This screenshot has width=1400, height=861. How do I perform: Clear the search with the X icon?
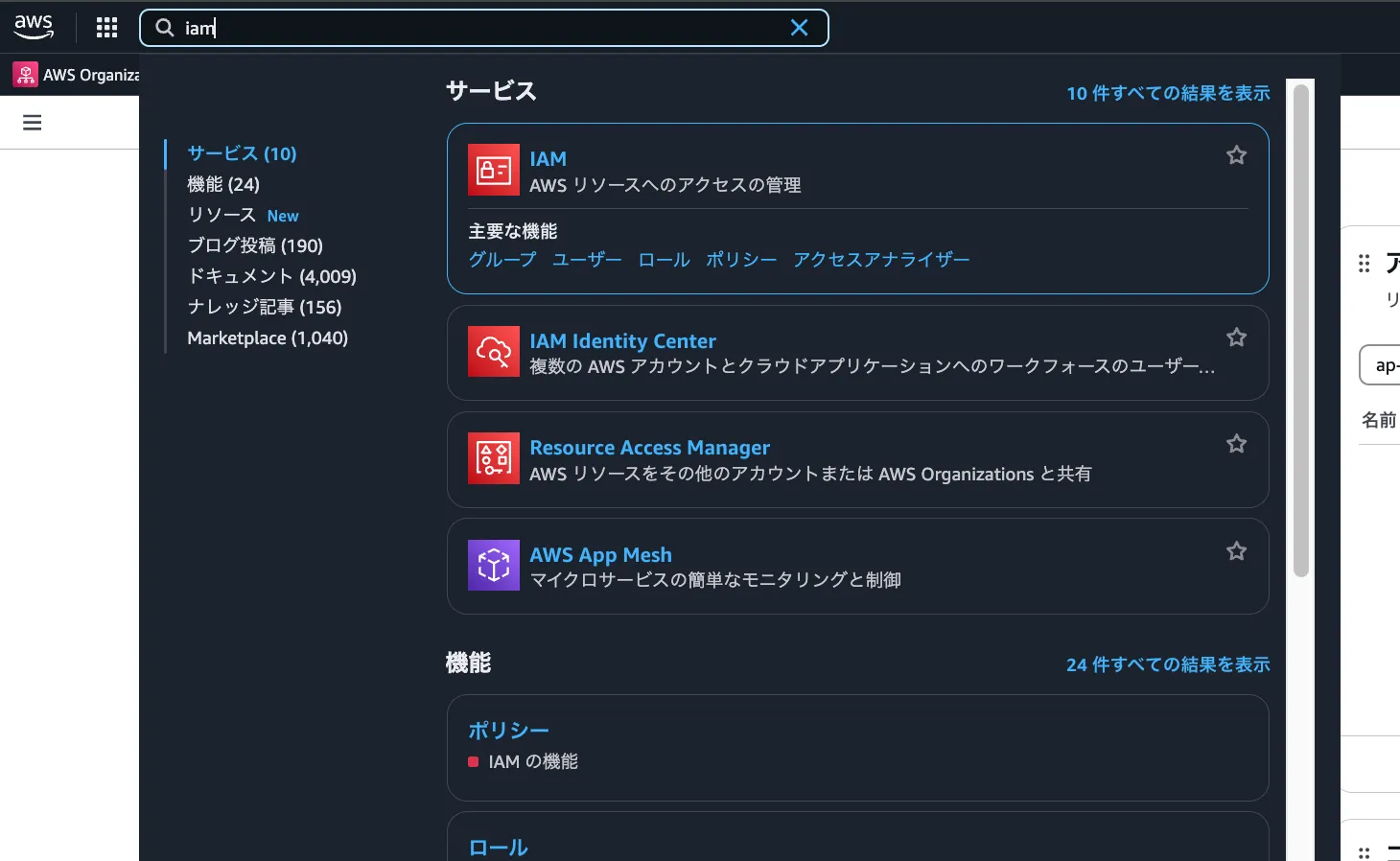(799, 28)
